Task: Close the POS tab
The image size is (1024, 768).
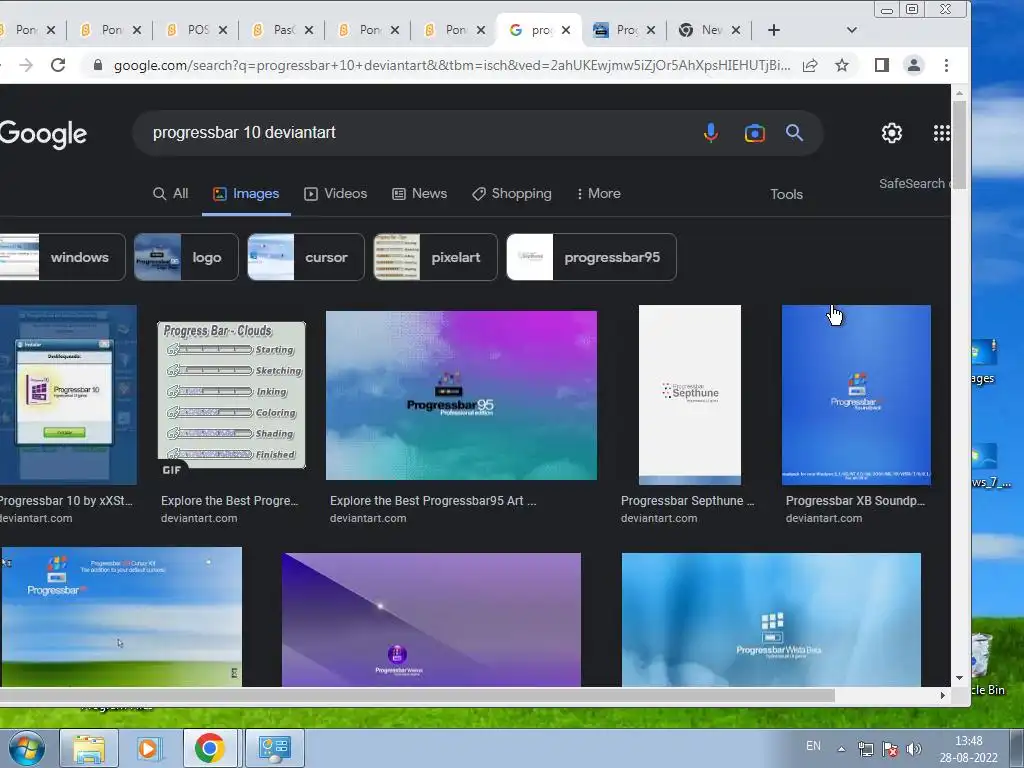Action: pyautogui.click(x=223, y=30)
